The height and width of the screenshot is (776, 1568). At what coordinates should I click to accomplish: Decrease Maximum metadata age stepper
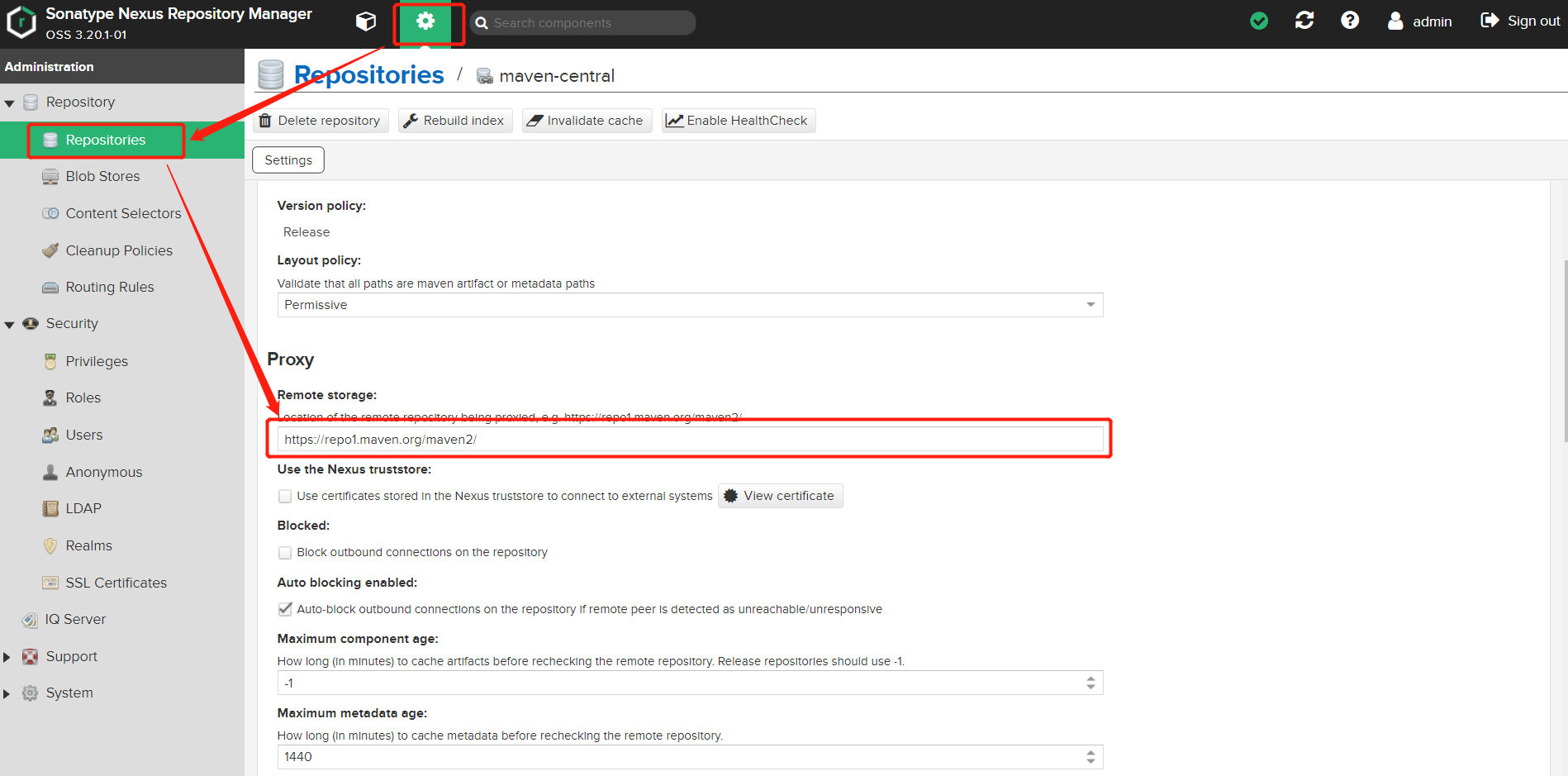click(1090, 762)
